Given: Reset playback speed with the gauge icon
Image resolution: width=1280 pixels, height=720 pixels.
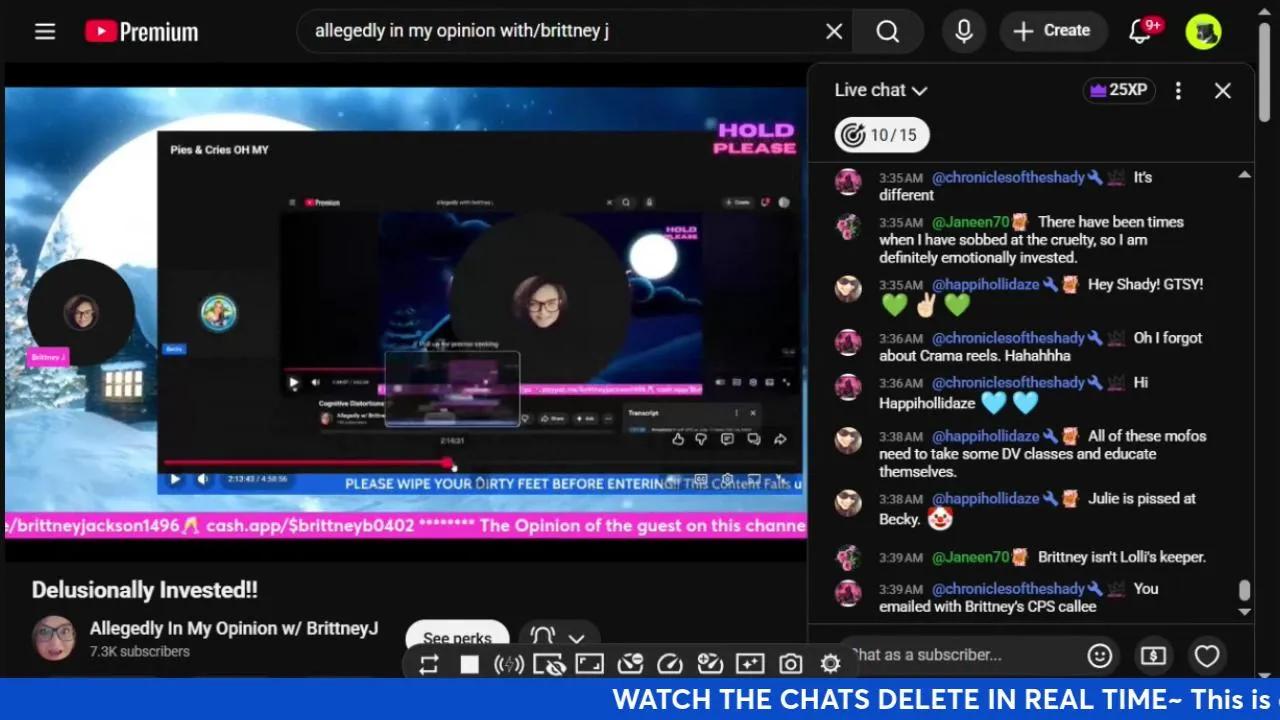Looking at the screenshot, I should (670, 664).
